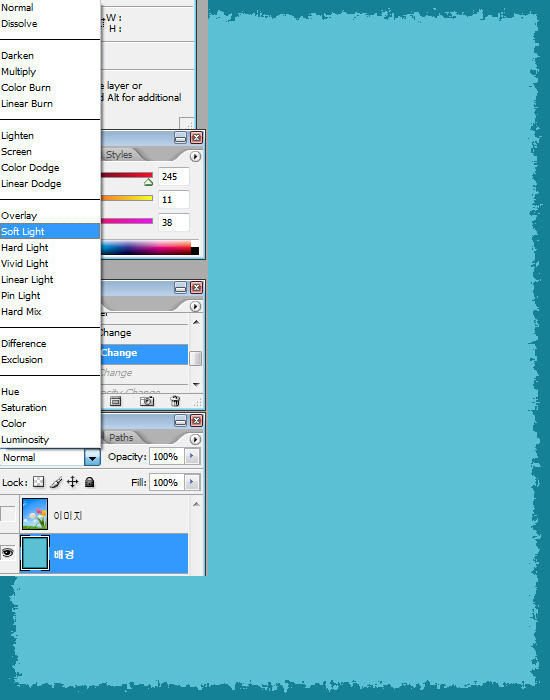The height and width of the screenshot is (700, 550).
Task: Lock transparent pixels on the layer
Action: pos(39,482)
